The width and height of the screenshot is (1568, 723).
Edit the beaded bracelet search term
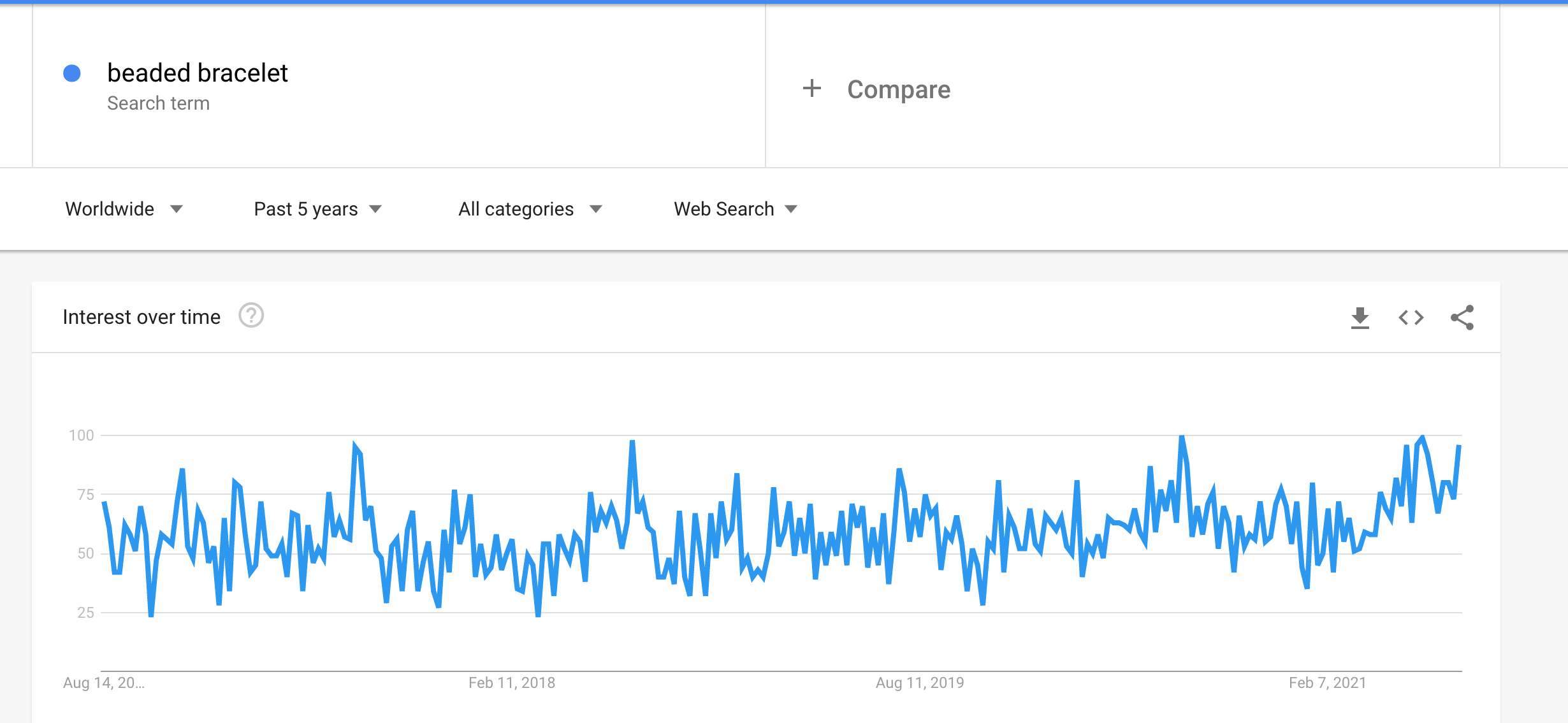[x=198, y=73]
